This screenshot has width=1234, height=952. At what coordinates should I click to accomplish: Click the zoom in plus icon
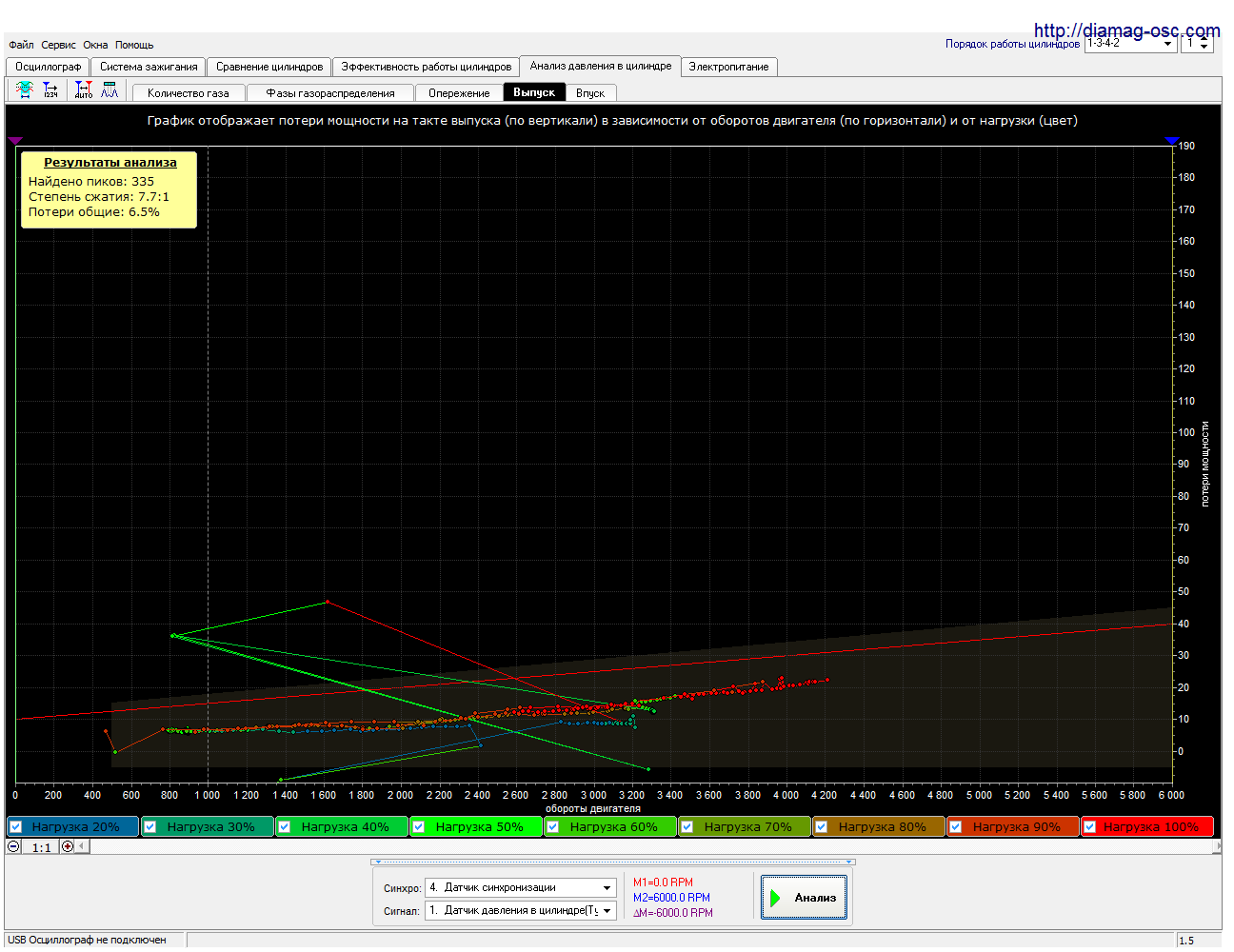[x=68, y=846]
